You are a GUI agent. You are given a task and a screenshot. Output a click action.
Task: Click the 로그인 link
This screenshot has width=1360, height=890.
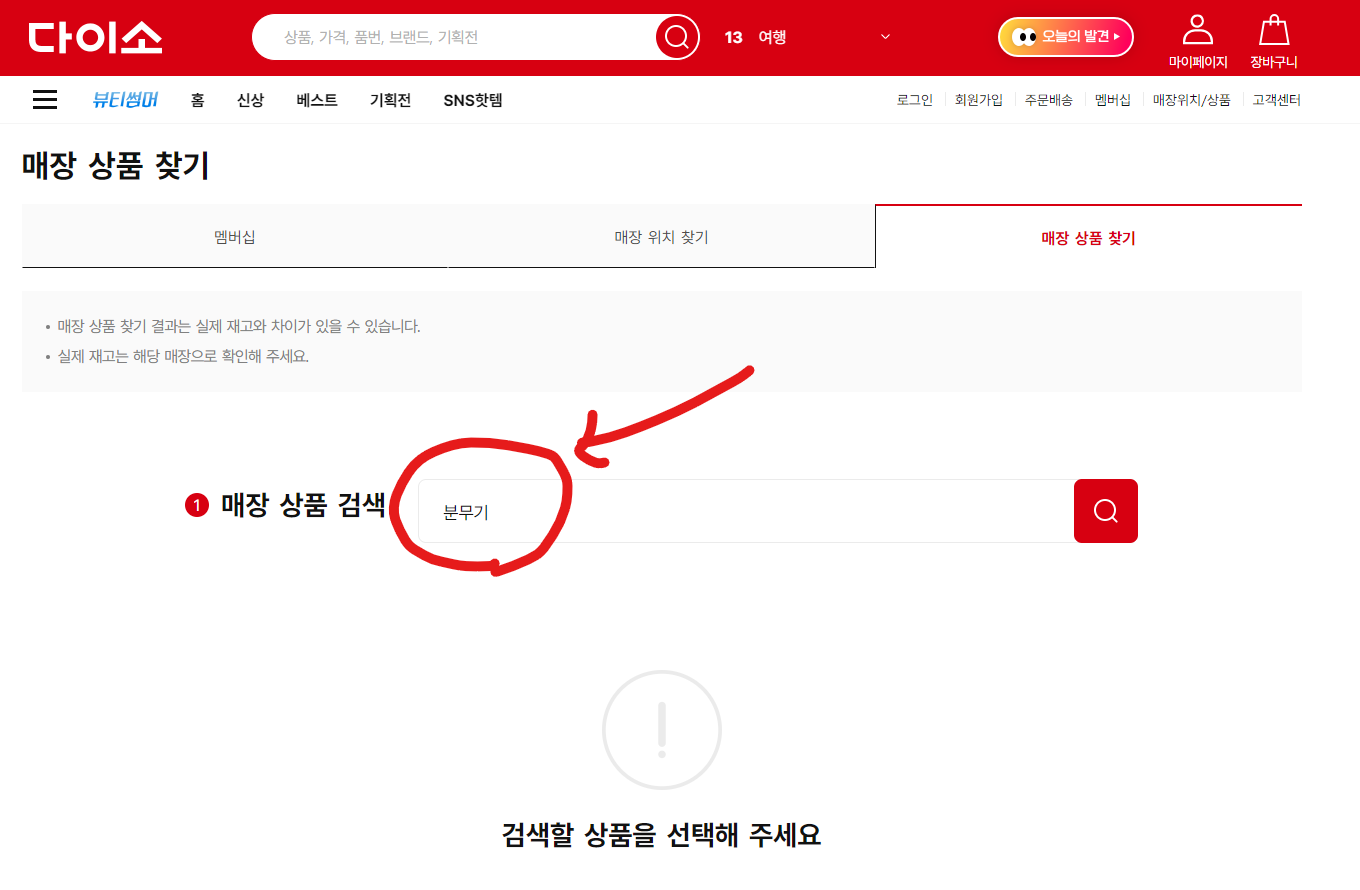pyautogui.click(x=915, y=100)
